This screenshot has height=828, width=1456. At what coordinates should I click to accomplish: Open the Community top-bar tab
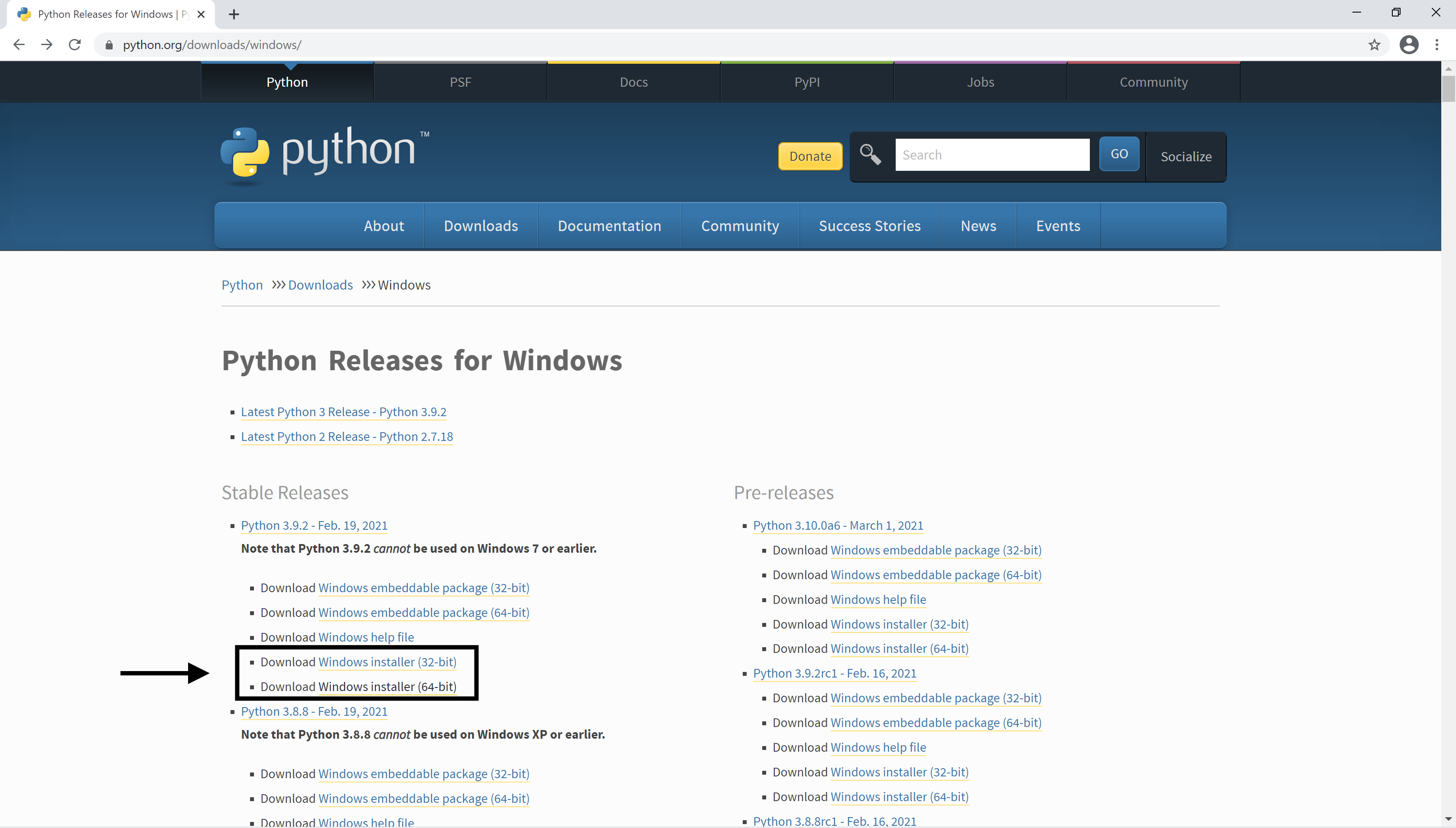[x=1154, y=82]
